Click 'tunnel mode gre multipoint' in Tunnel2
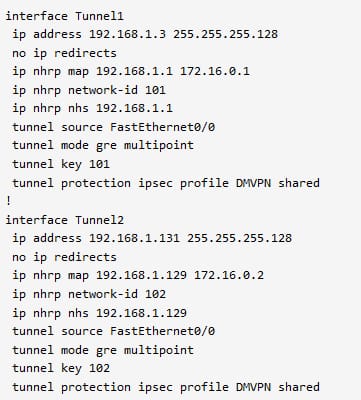The height and width of the screenshot is (400, 361). (x=103, y=350)
